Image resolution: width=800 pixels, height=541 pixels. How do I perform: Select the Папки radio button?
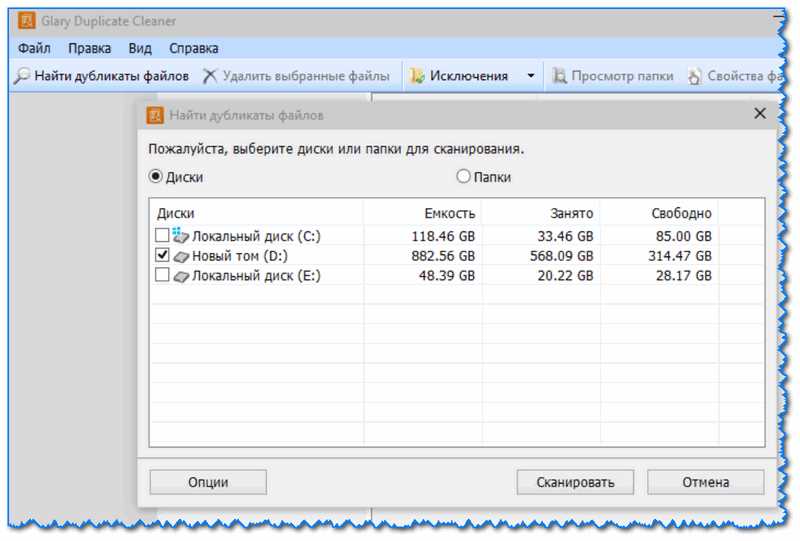pos(463,177)
